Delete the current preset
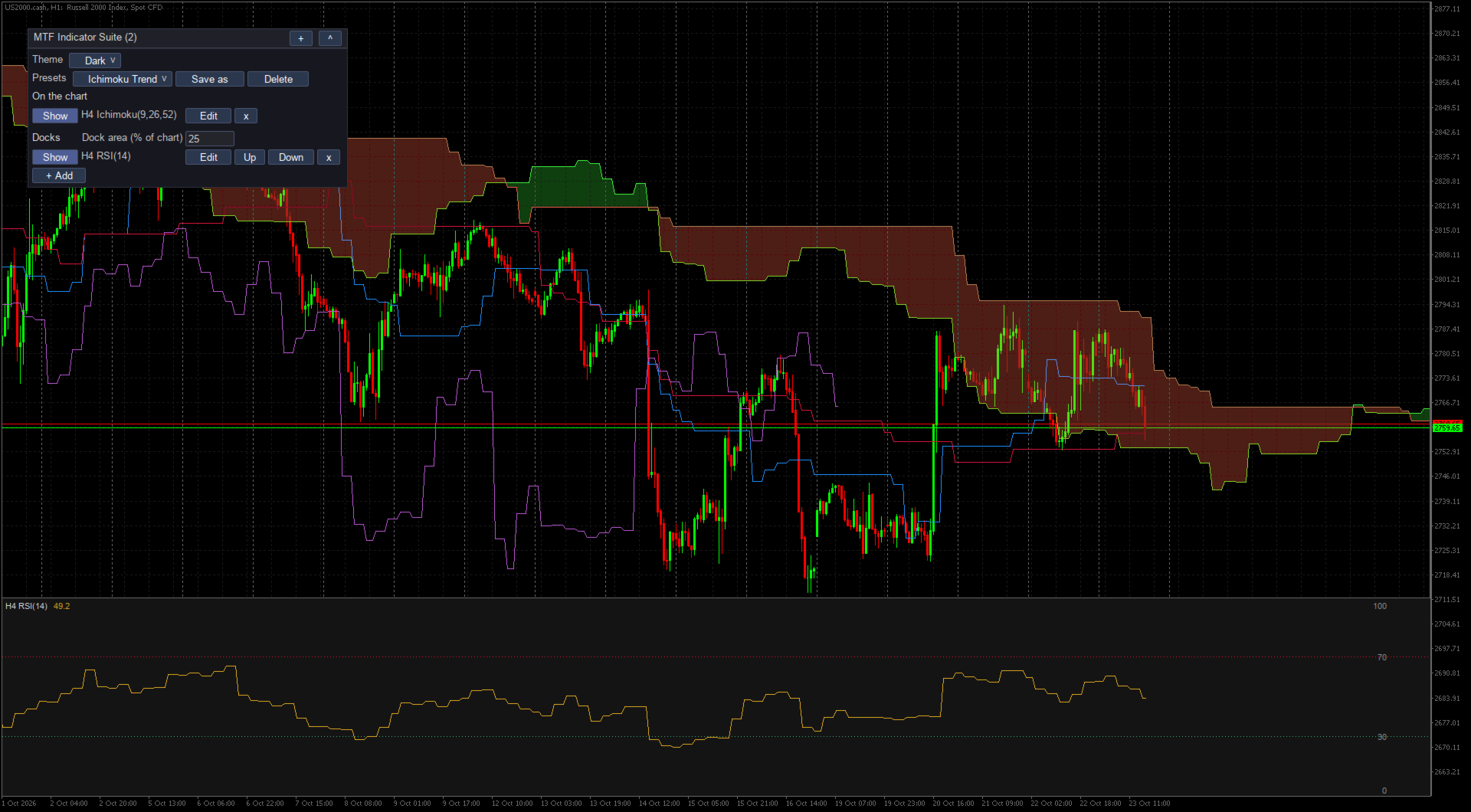The image size is (1471, 812). [278, 79]
